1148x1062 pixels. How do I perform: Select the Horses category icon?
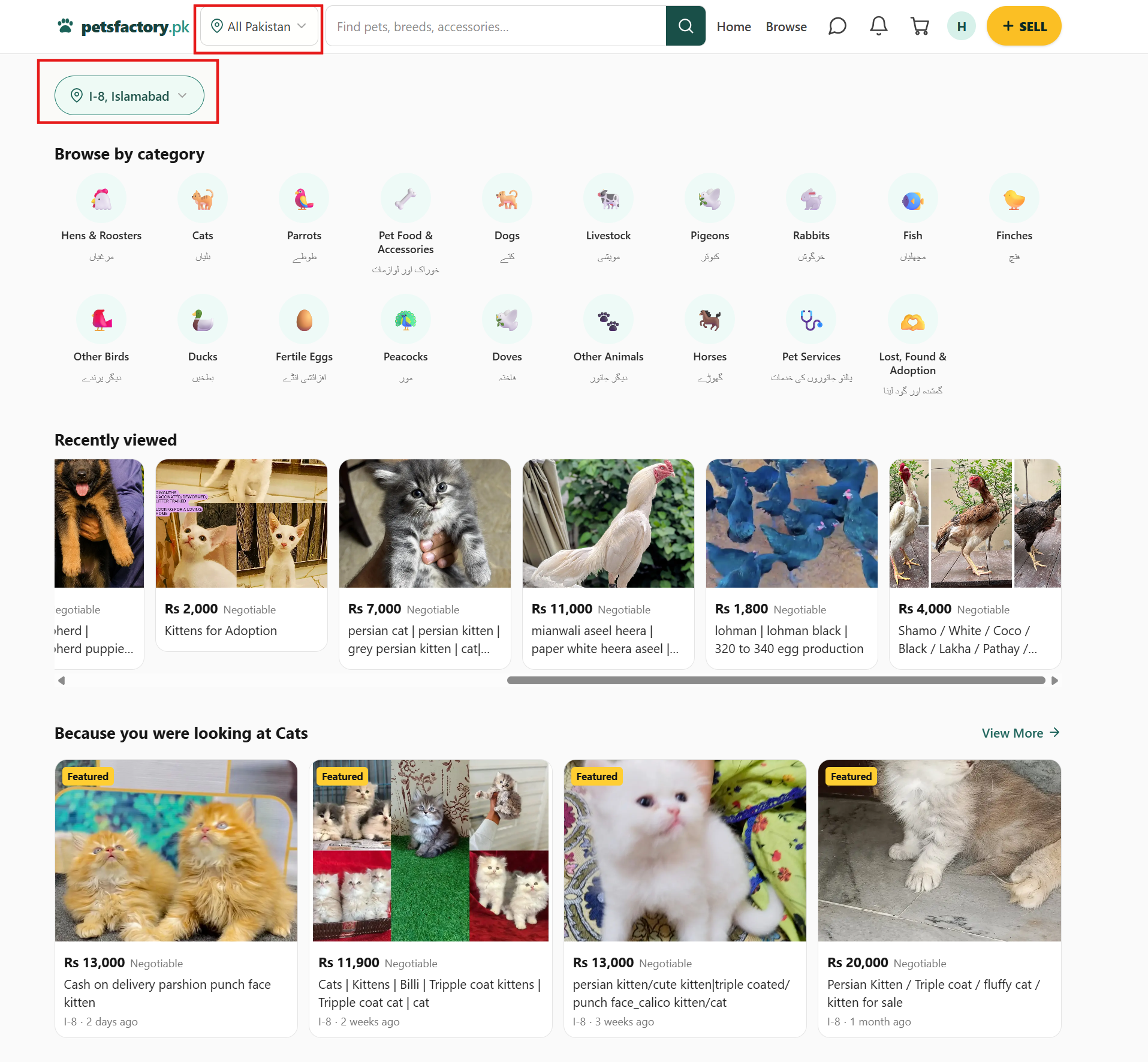click(710, 320)
